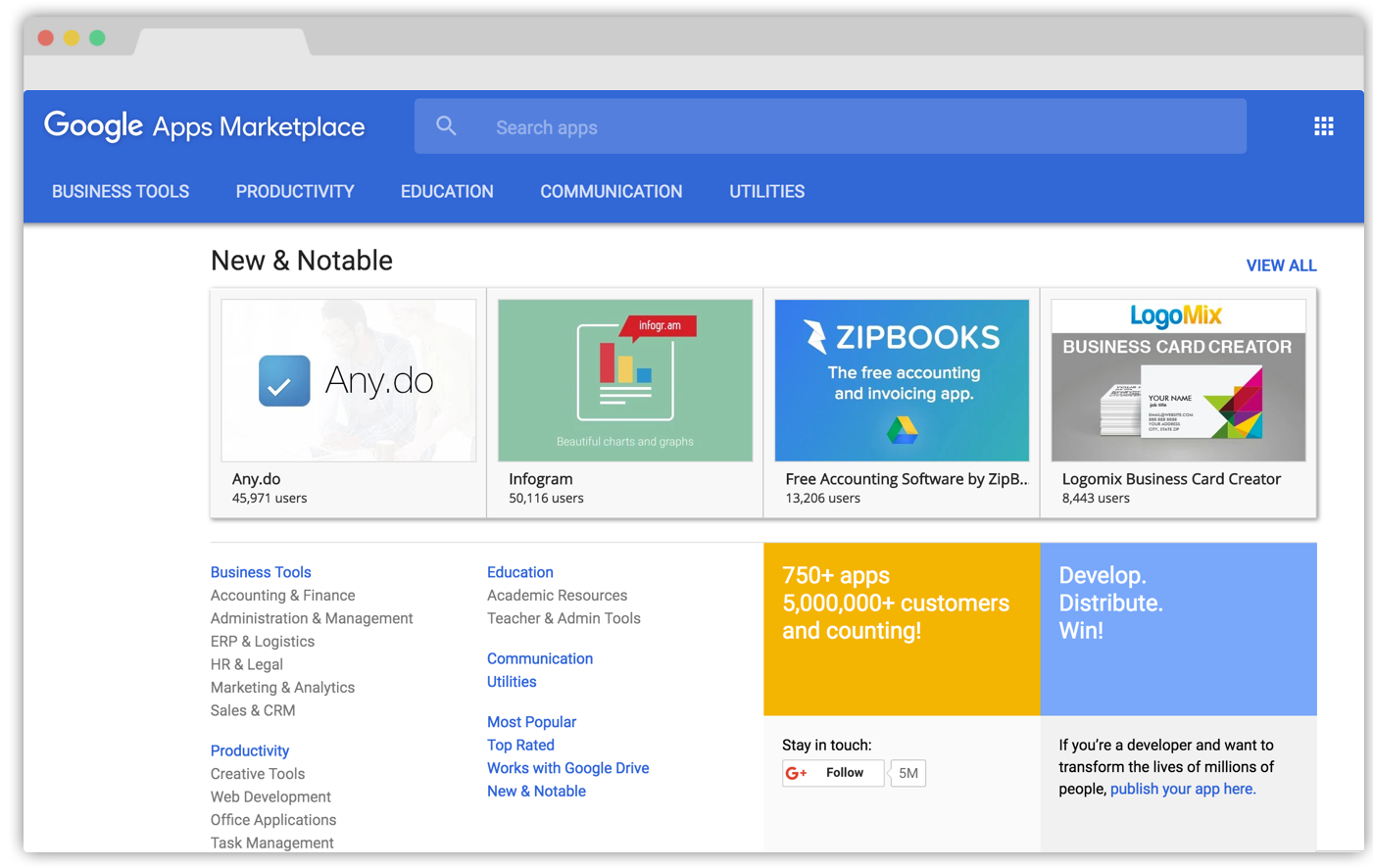Click the Google+ Follow button
This screenshot has height=868, width=1373.
833,773
